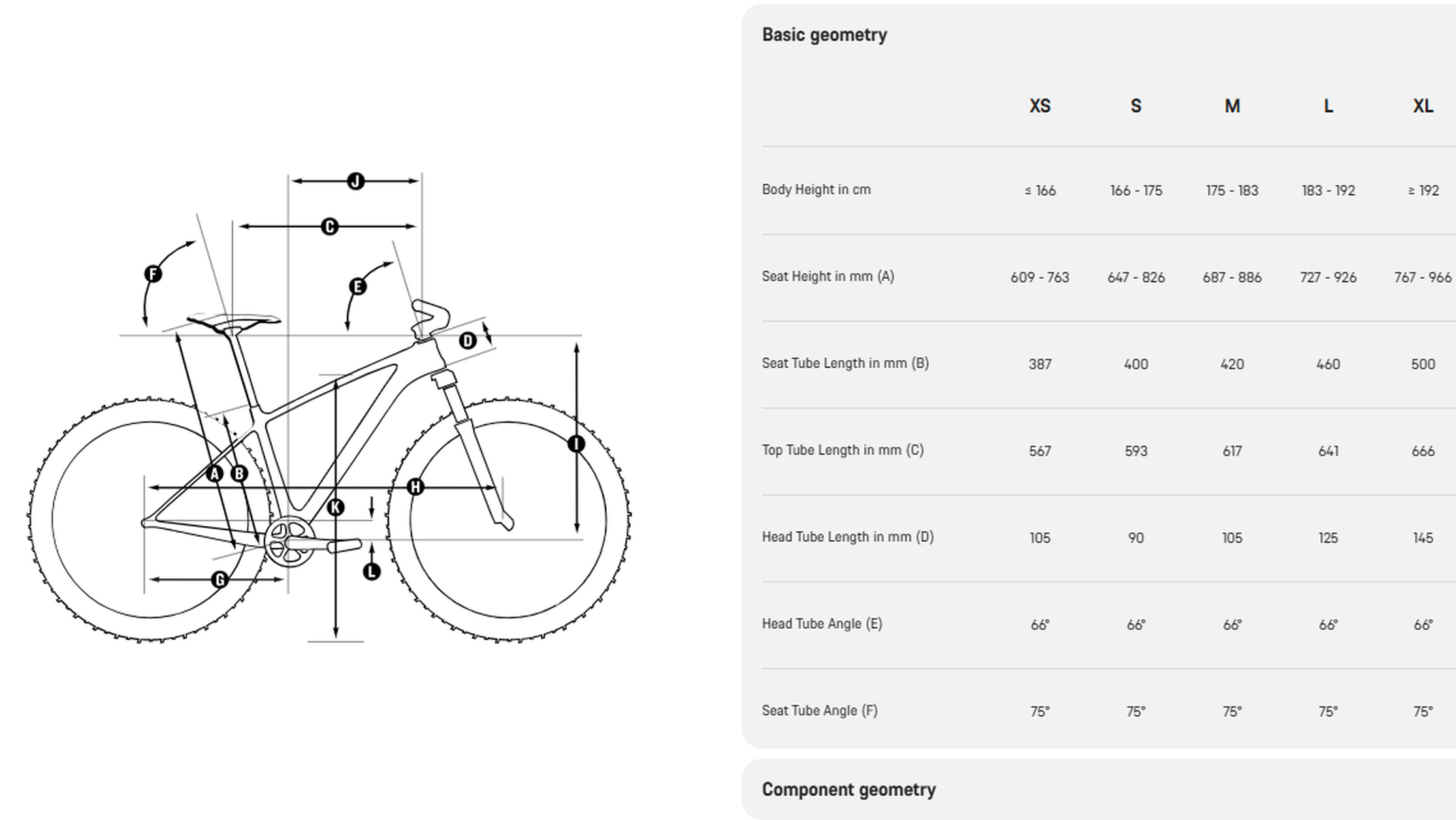This screenshot has height=820, width=1456.
Task: Select the F seat tube angle marker
Action: pos(153,274)
